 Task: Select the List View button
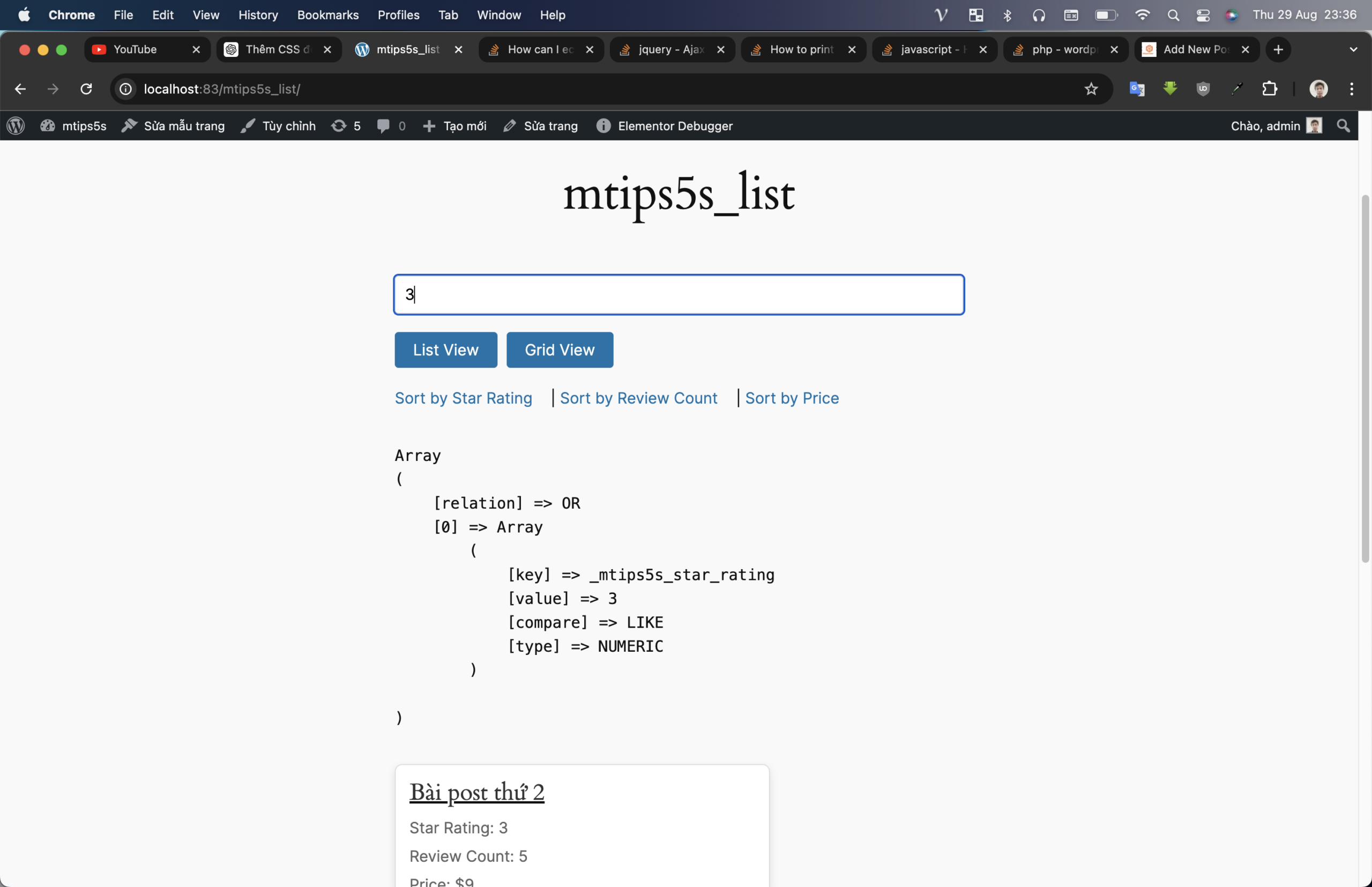pos(446,349)
